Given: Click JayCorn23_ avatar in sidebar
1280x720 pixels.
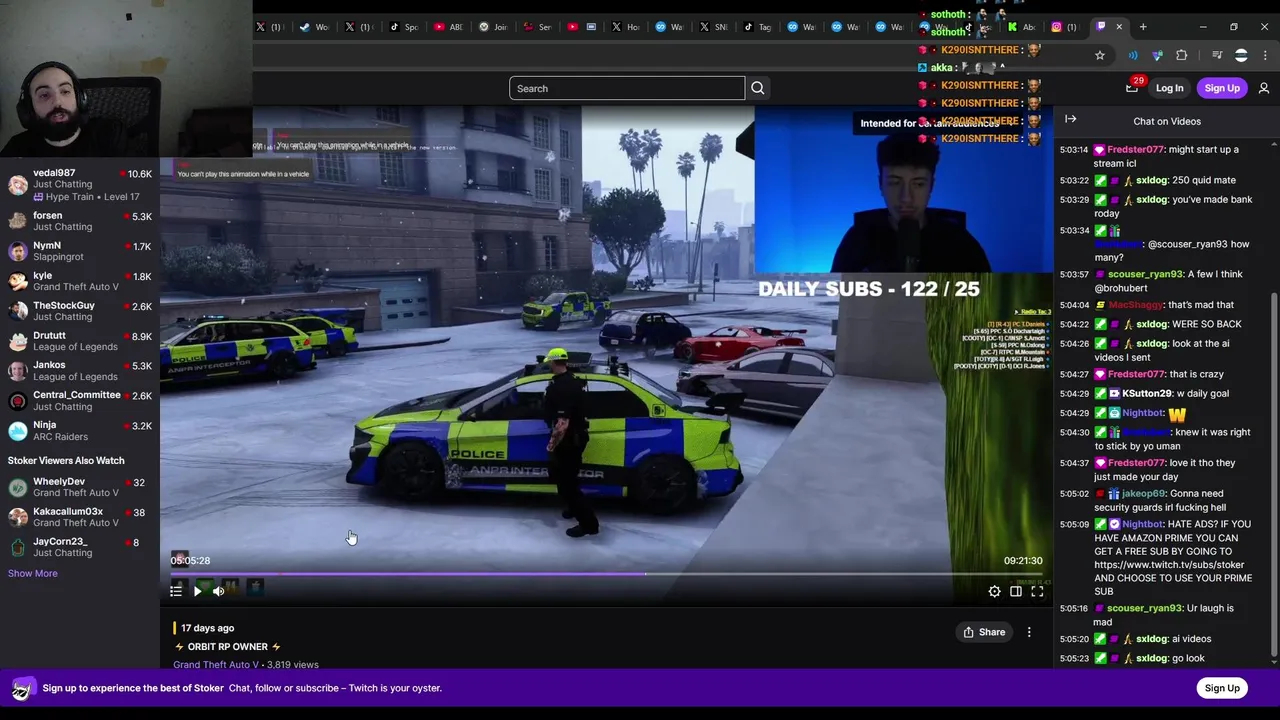Looking at the screenshot, I should click(x=18, y=547).
